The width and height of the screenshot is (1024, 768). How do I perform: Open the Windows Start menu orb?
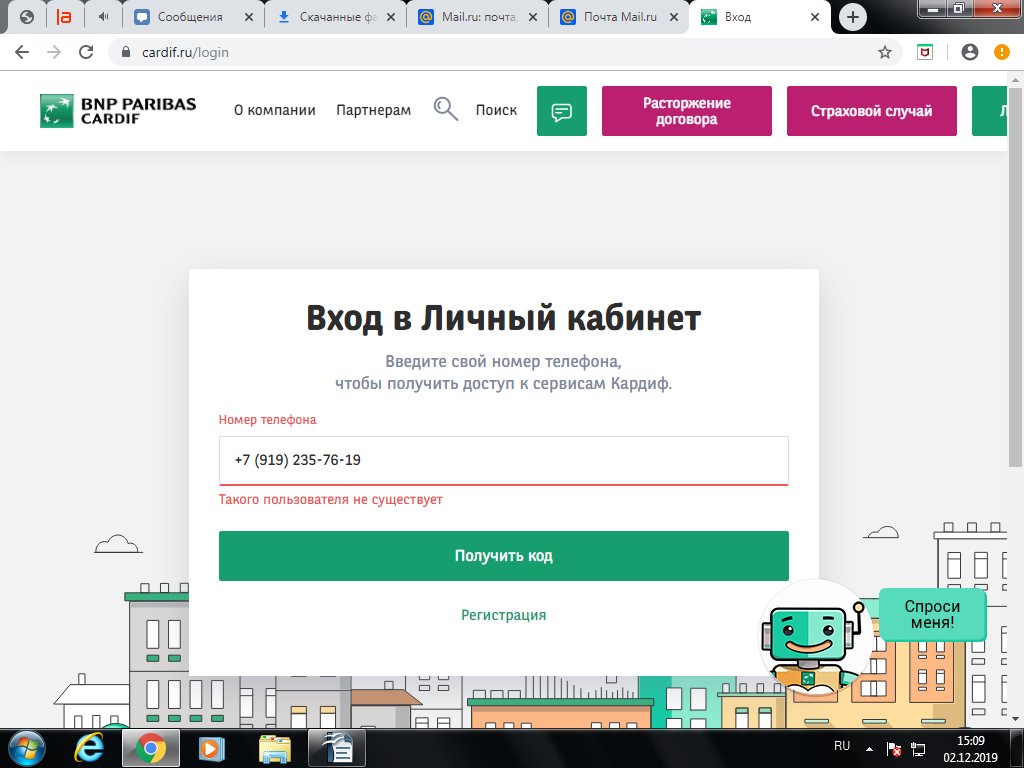click(27, 748)
